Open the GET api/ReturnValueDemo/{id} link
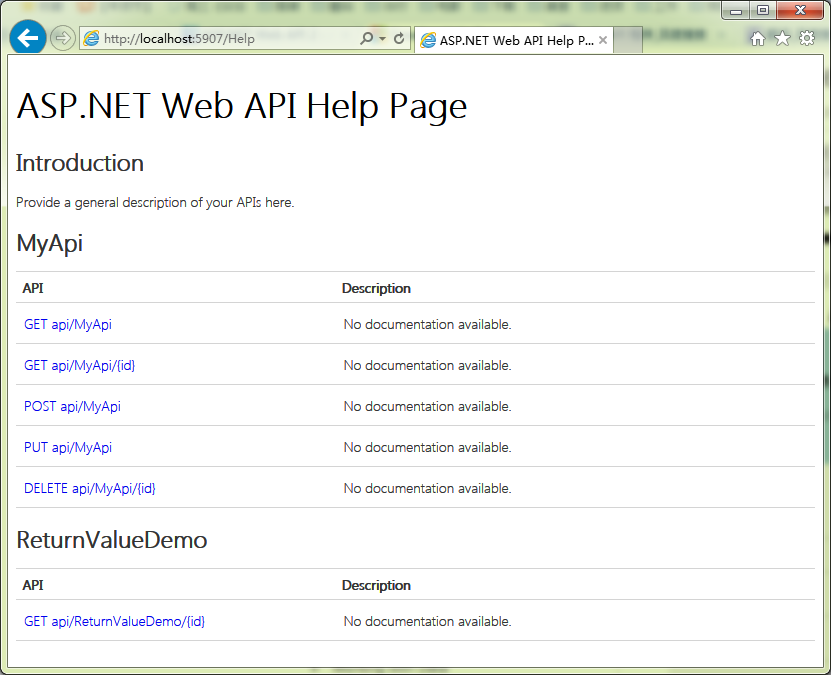 coord(114,621)
